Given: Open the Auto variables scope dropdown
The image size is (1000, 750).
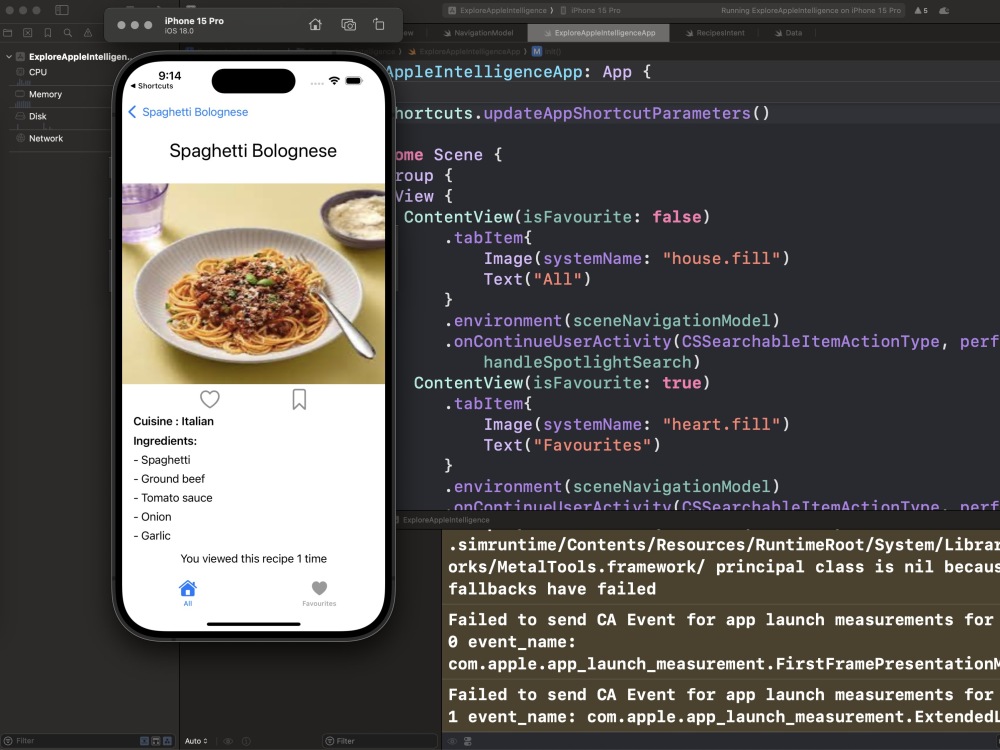Looking at the screenshot, I should 196,740.
